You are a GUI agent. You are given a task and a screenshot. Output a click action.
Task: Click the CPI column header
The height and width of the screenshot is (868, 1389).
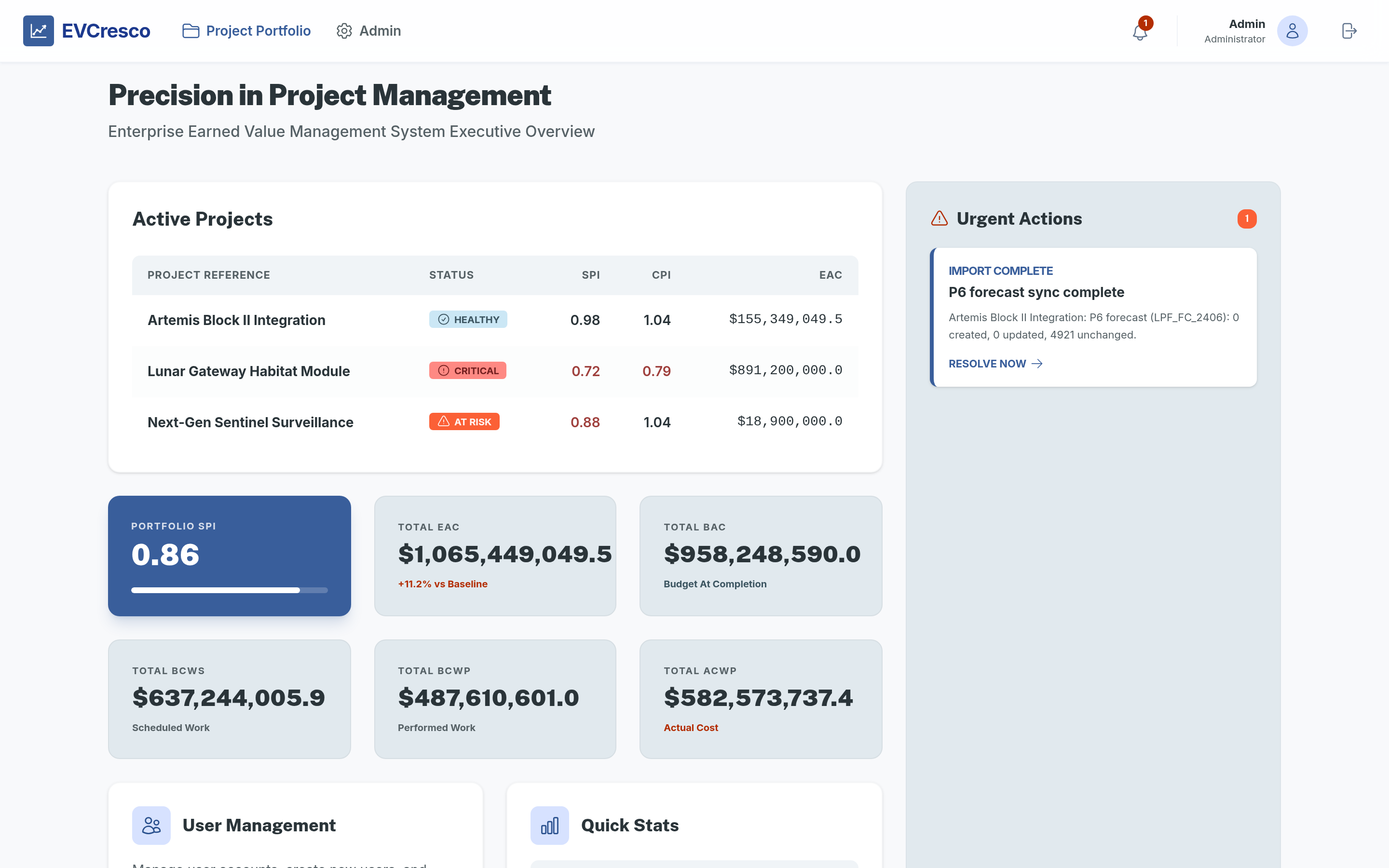coord(661,275)
